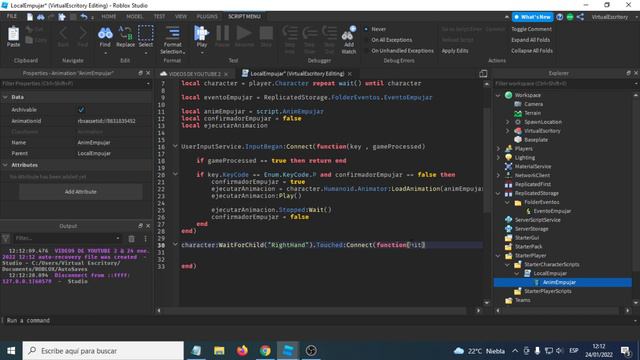Collapse the Workspace tree node
Viewport: 640px width, 360px height.
[498, 95]
